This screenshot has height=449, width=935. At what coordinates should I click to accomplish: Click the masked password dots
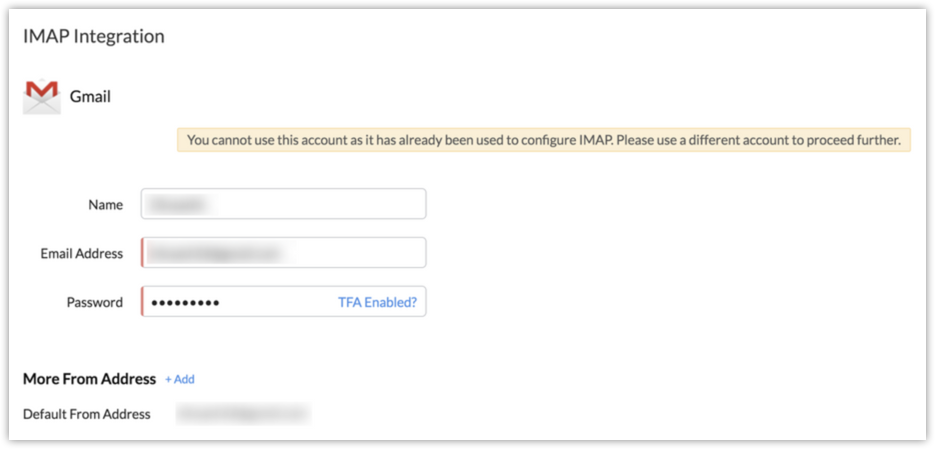pos(186,302)
